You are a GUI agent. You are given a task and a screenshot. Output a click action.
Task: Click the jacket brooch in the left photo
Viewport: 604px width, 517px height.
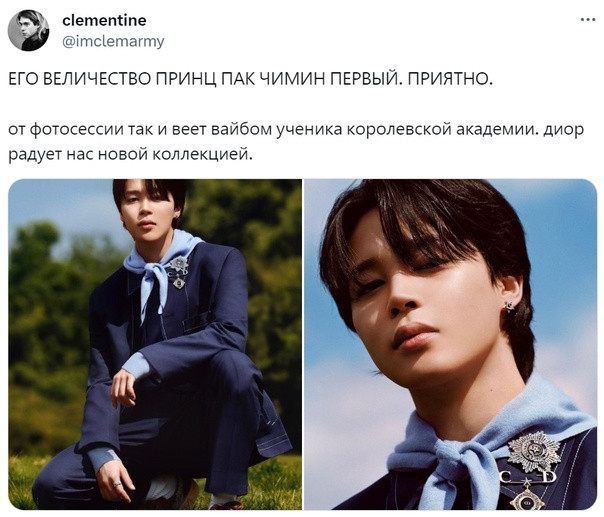(179, 272)
